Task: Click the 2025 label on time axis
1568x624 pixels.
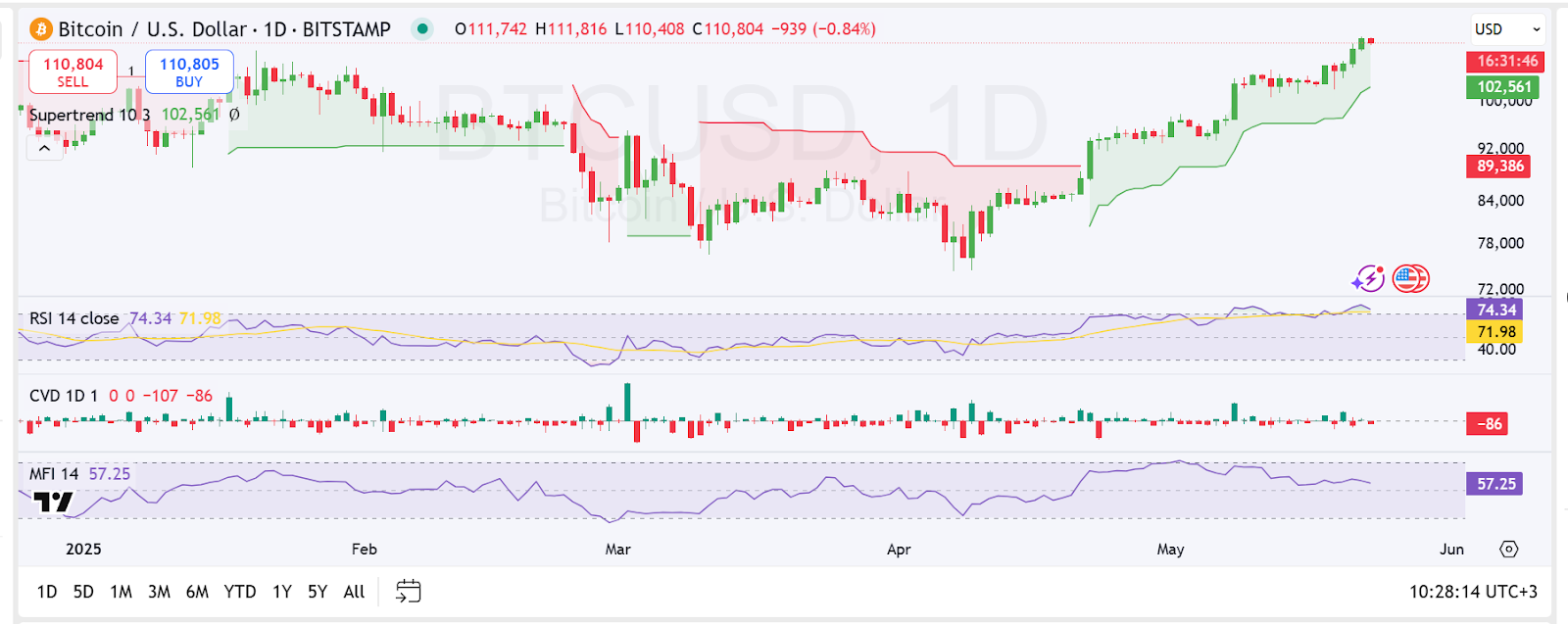Action: [x=83, y=550]
